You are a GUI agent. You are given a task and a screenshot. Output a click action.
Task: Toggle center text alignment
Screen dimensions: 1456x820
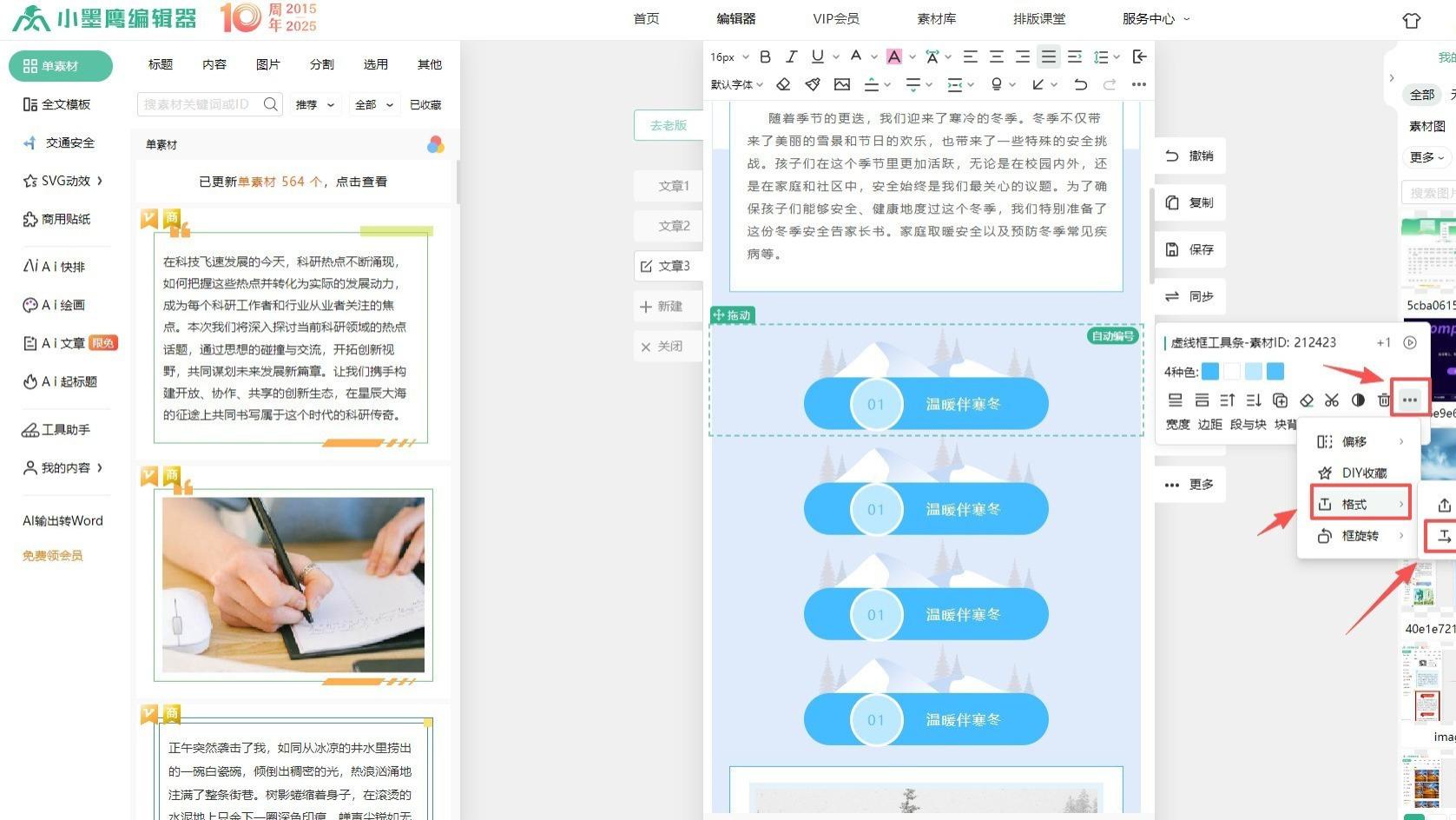[x=996, y=56]
